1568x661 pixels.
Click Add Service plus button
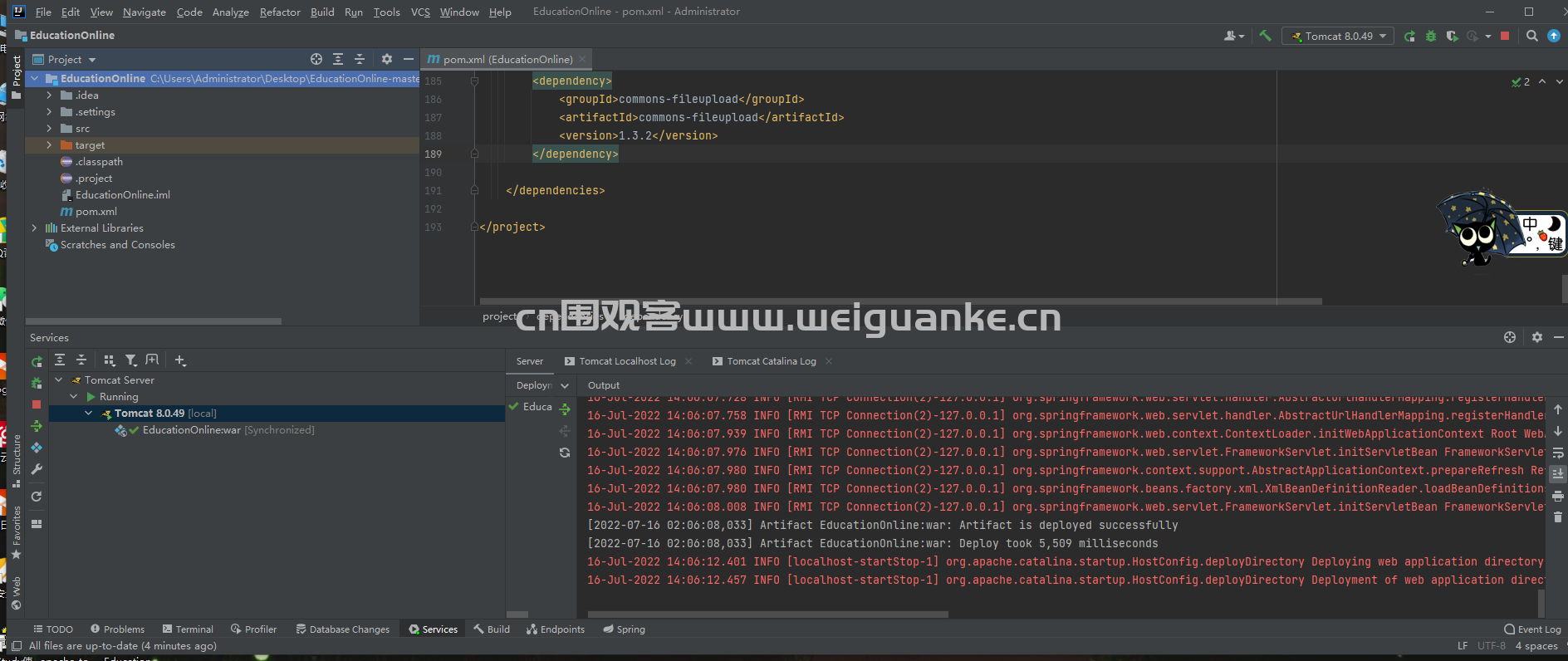(x=180, y=360)
